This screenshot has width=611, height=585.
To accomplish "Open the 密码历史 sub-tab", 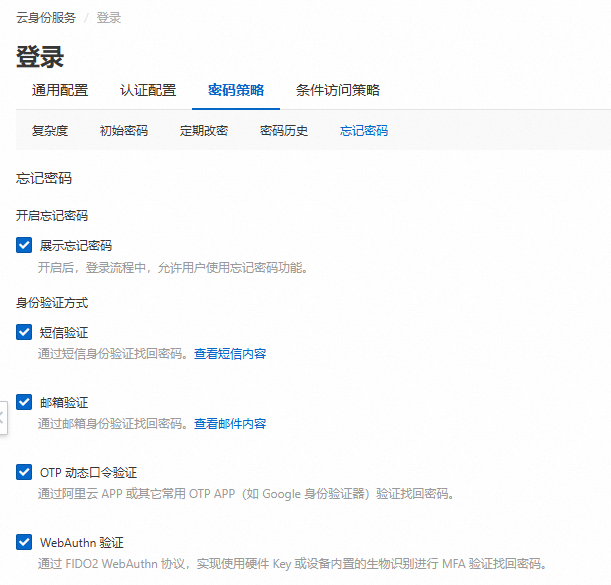I will pos(284,131).
